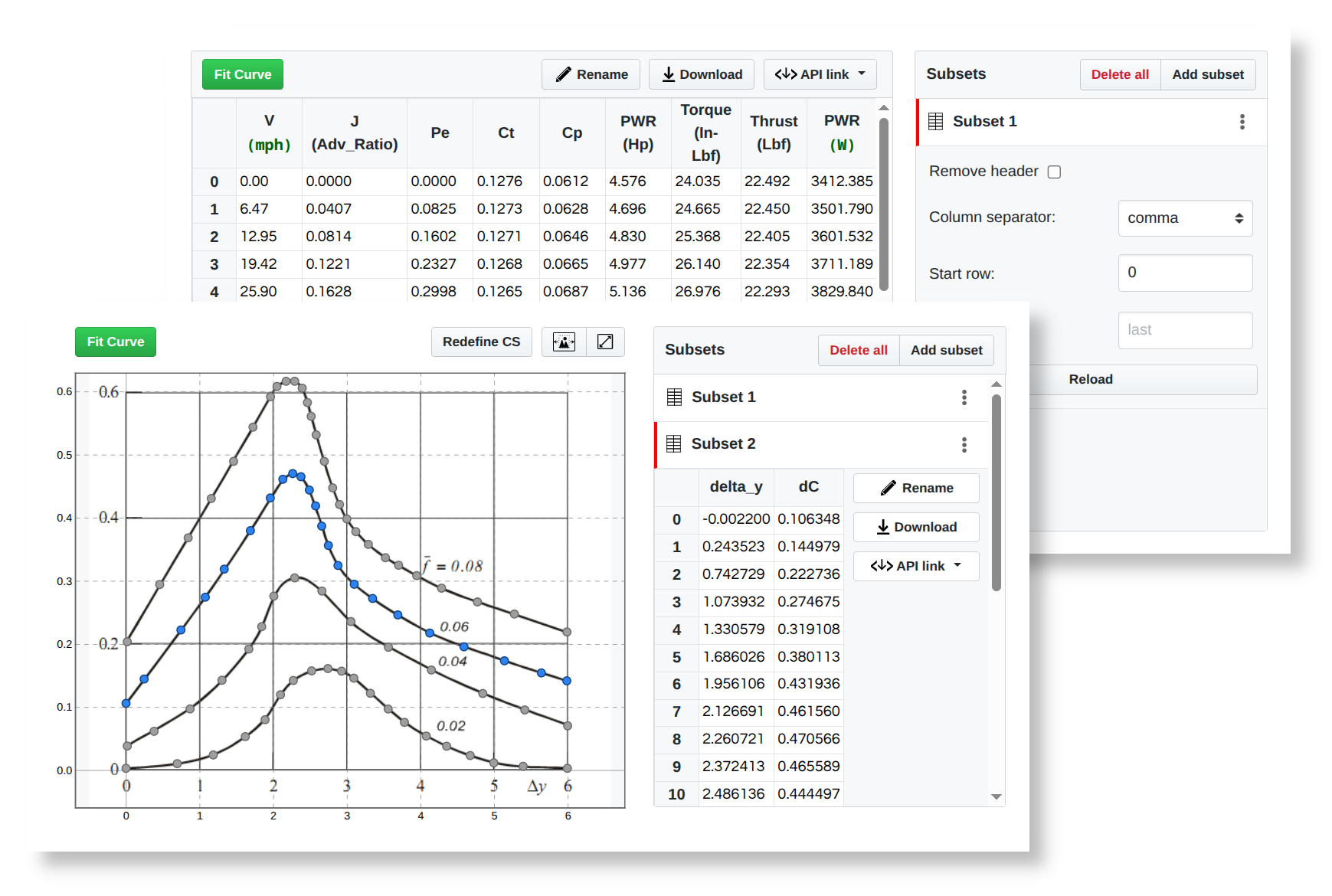This screenshot has width=1332, height=896.
Task: Click the table icon beside Subset 1 header
Action: coord(934,121)
